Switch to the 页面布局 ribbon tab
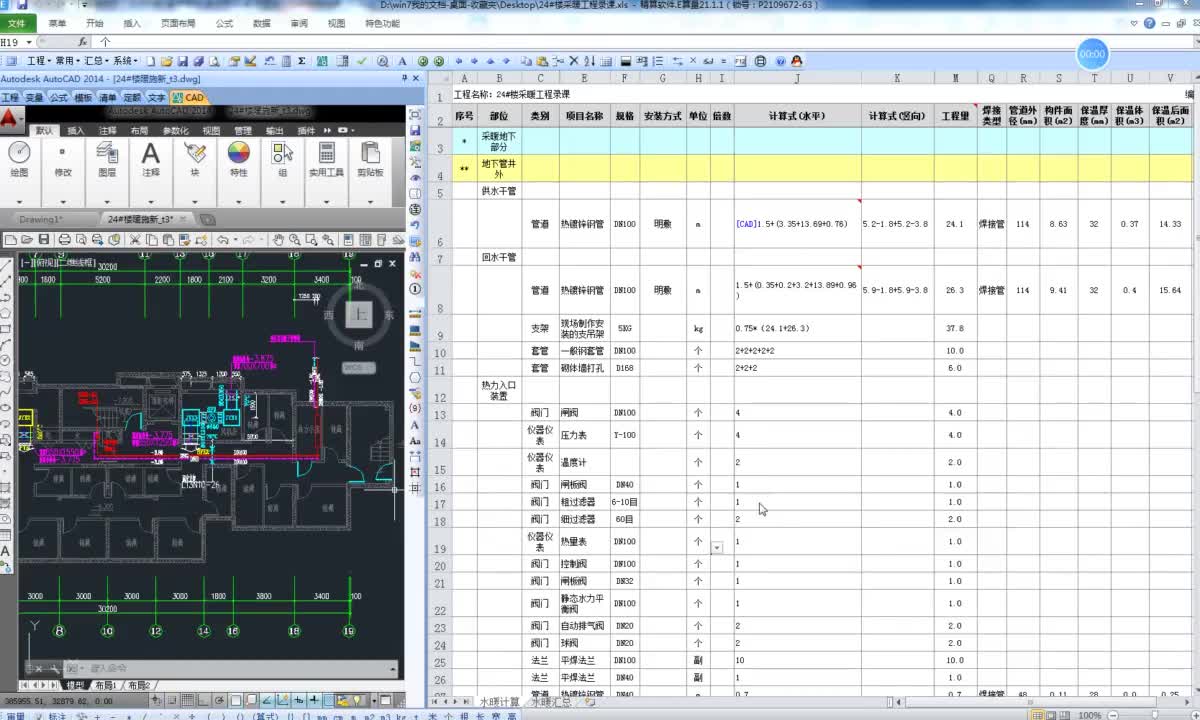This screenshot has height=720, width=1200. coord(177,23)
